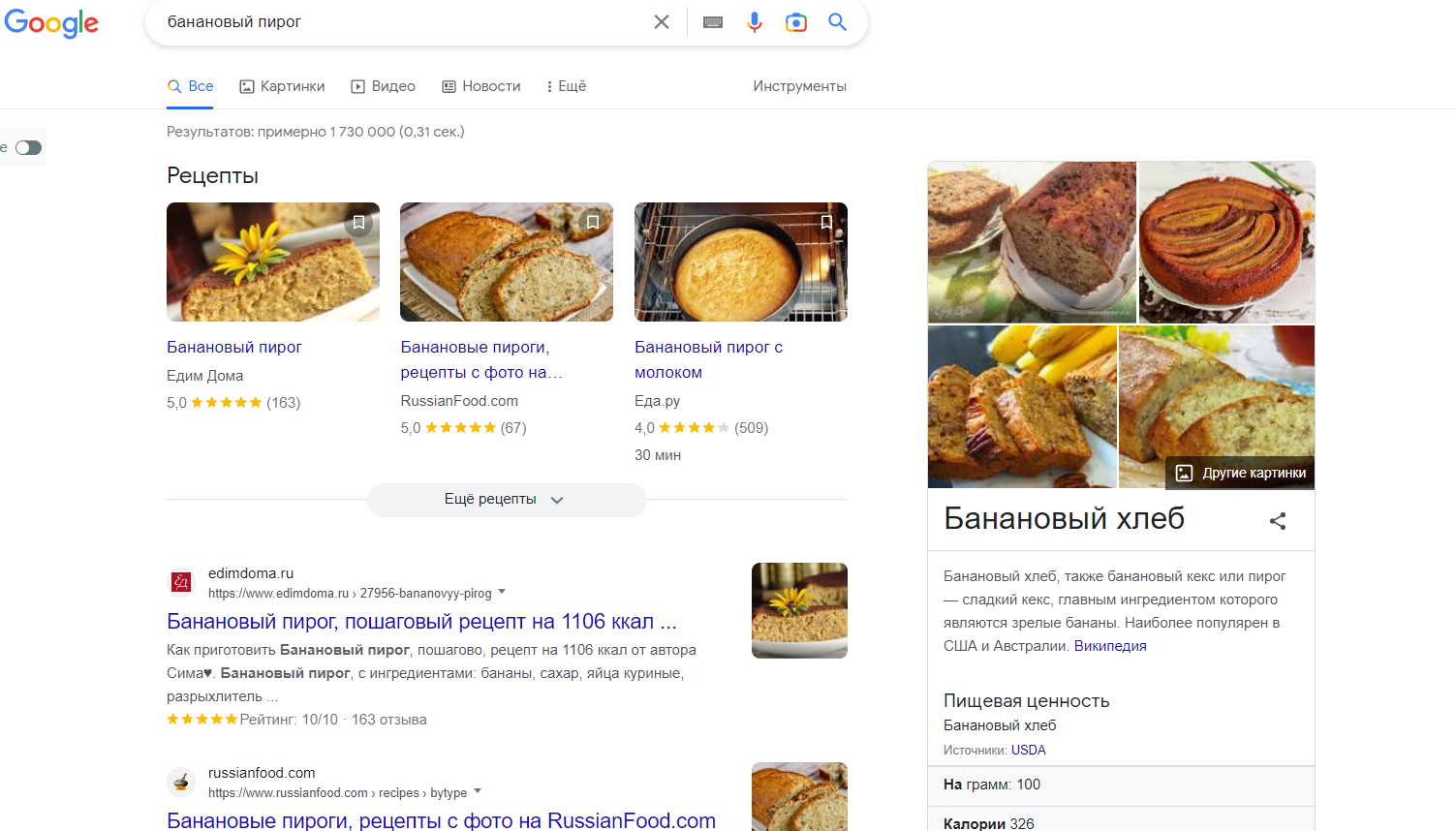This screenshot has height=831, width=1456.
Task: Open Google Lens image search
Action: pyautogui.click(x=796, y=22)
